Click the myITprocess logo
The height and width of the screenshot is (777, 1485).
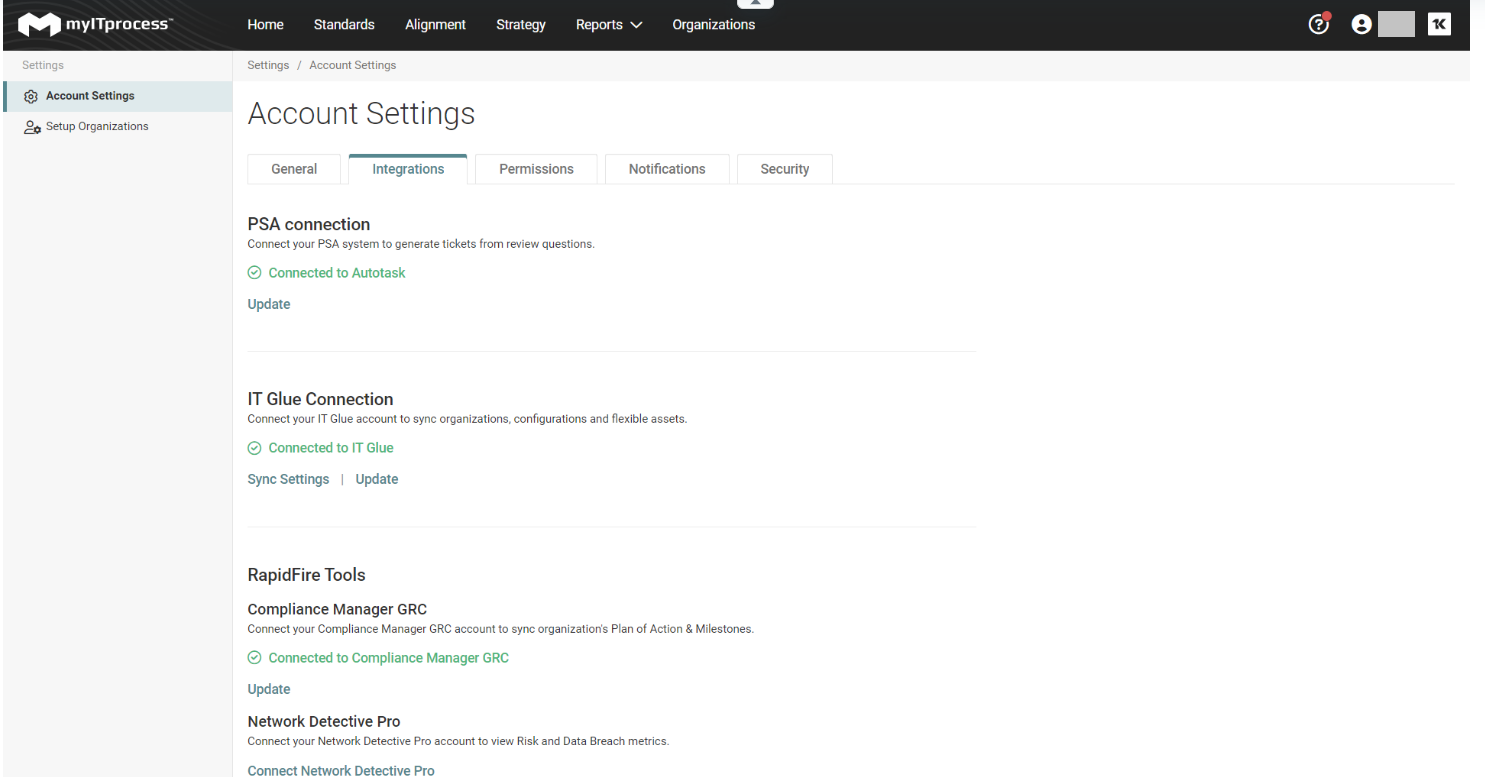click(x=95, y=25)
